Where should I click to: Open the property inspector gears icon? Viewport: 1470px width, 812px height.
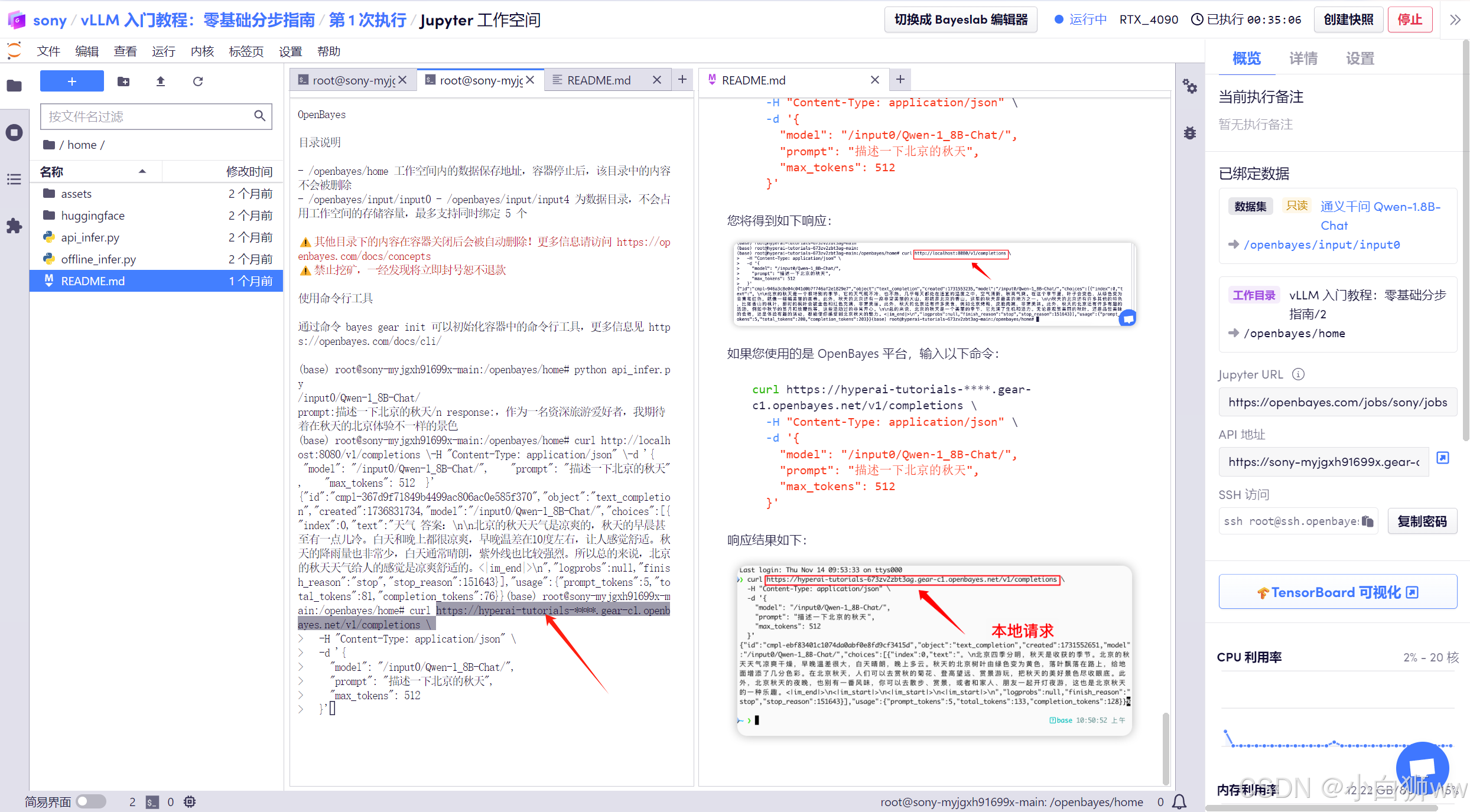pos(1189,87)
